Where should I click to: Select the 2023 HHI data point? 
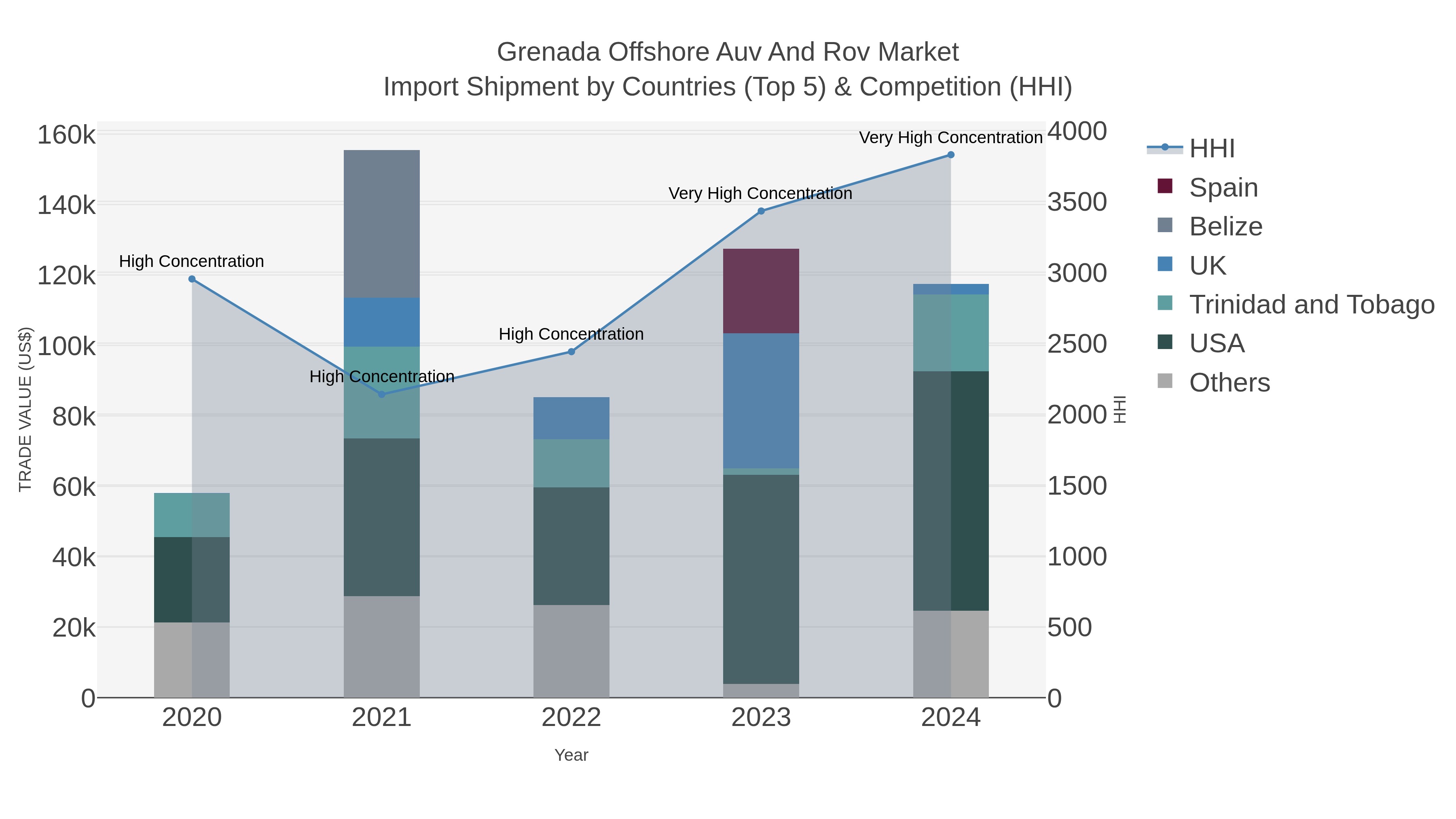coord(761,212)
